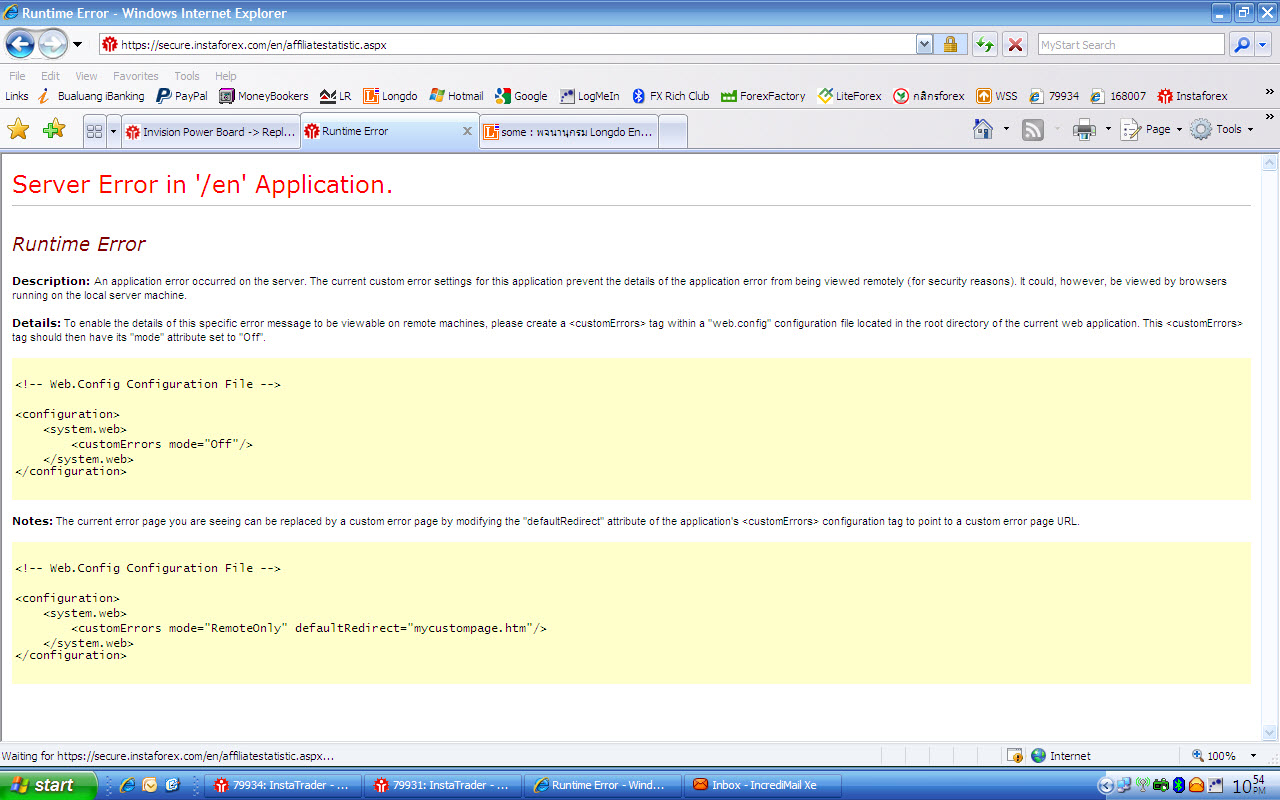Open the Favorites menu
This screenshot has width=1280, height=800.
(x=135, y=76)
